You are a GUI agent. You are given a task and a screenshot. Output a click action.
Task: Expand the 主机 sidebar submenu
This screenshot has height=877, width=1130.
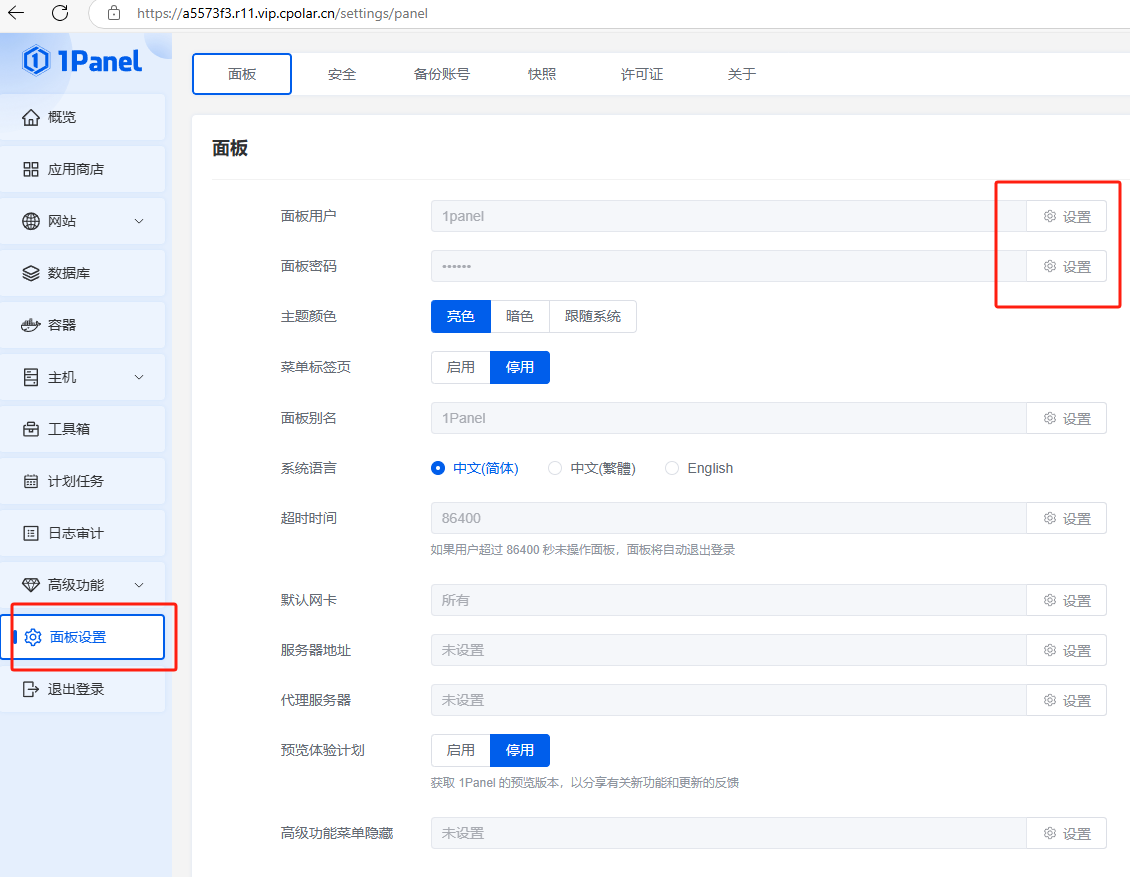[x=139, y=377]
